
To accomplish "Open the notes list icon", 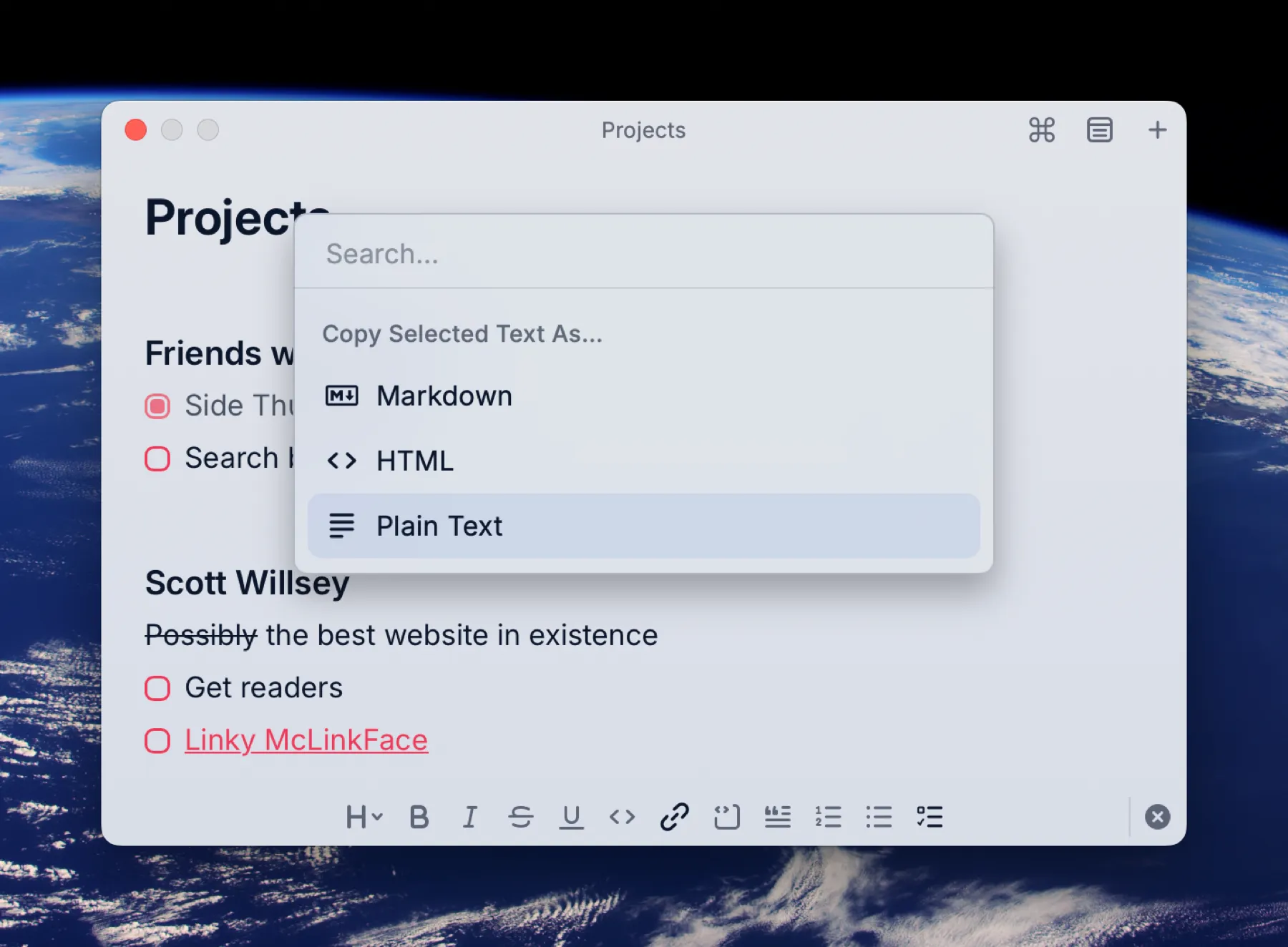I will [x=1100, y=129].
